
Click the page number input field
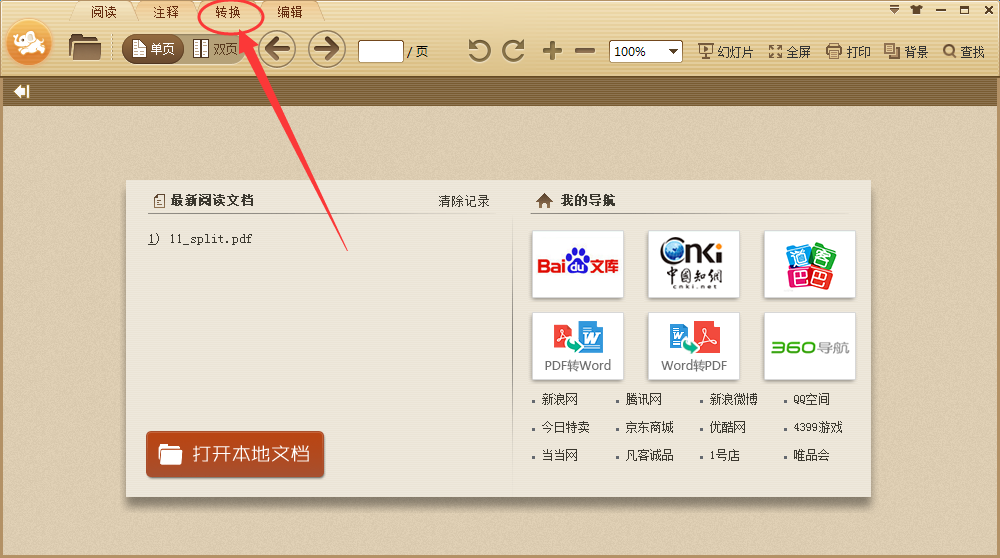380,51
